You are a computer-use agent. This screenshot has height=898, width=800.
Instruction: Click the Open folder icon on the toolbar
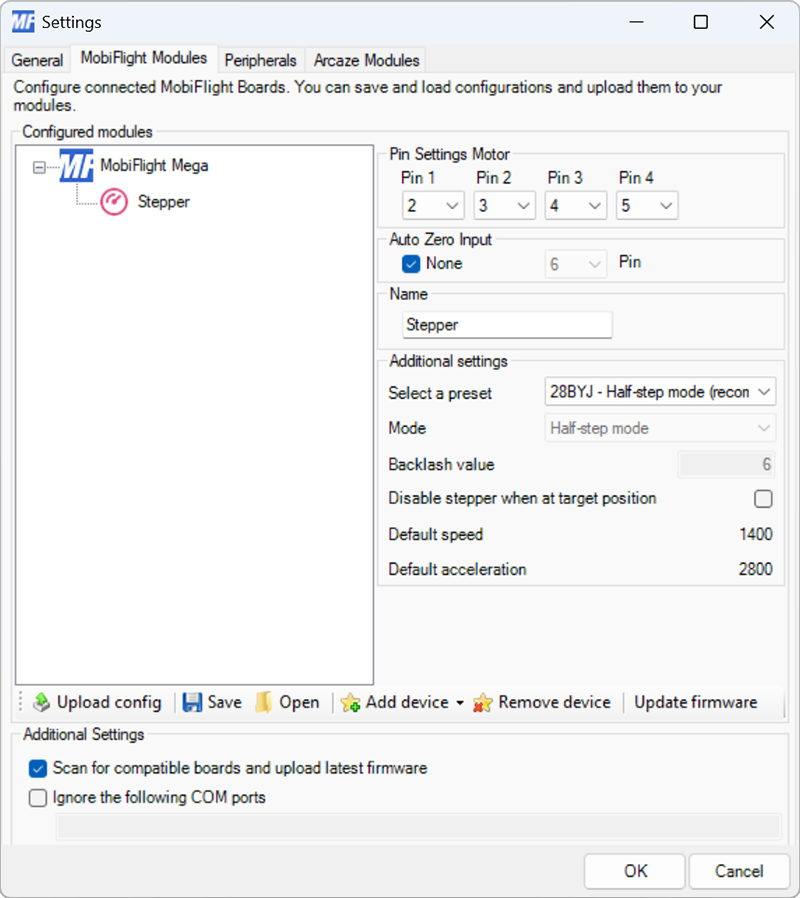[x=262, y=702]
